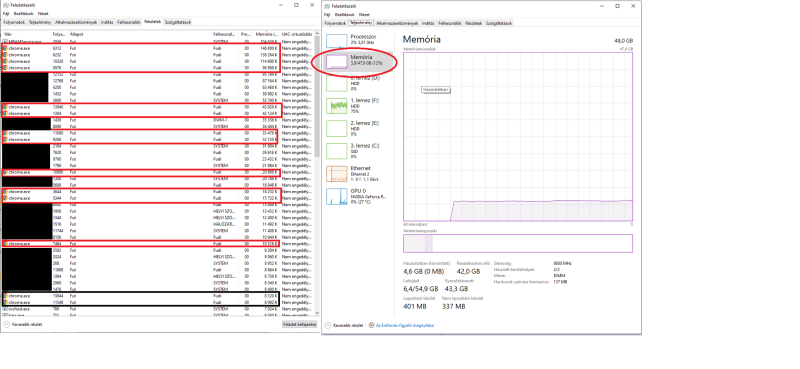Click the process list vertical scrollbar thumb
Viewport: 800px width, 369px height.
317,97
